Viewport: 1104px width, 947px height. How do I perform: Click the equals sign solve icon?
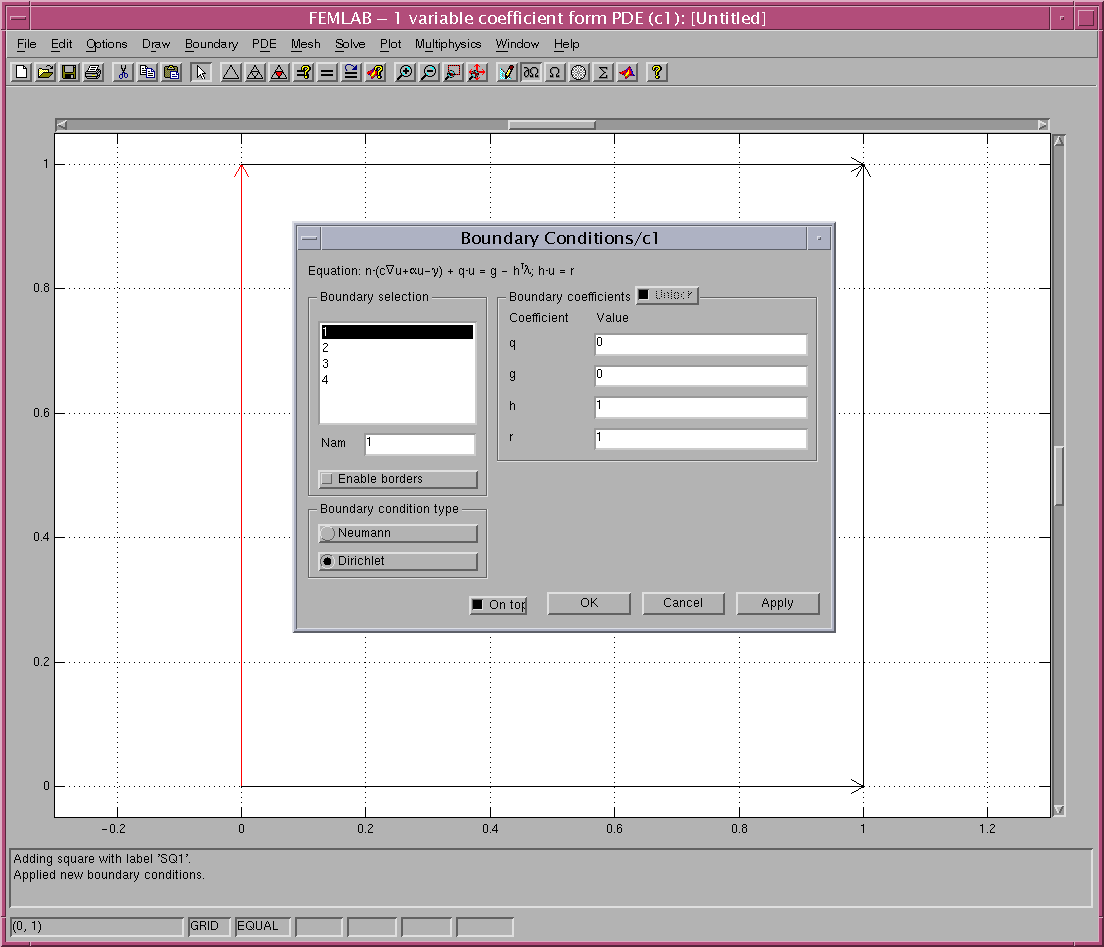pyautogui.click(x=327, y=73)
